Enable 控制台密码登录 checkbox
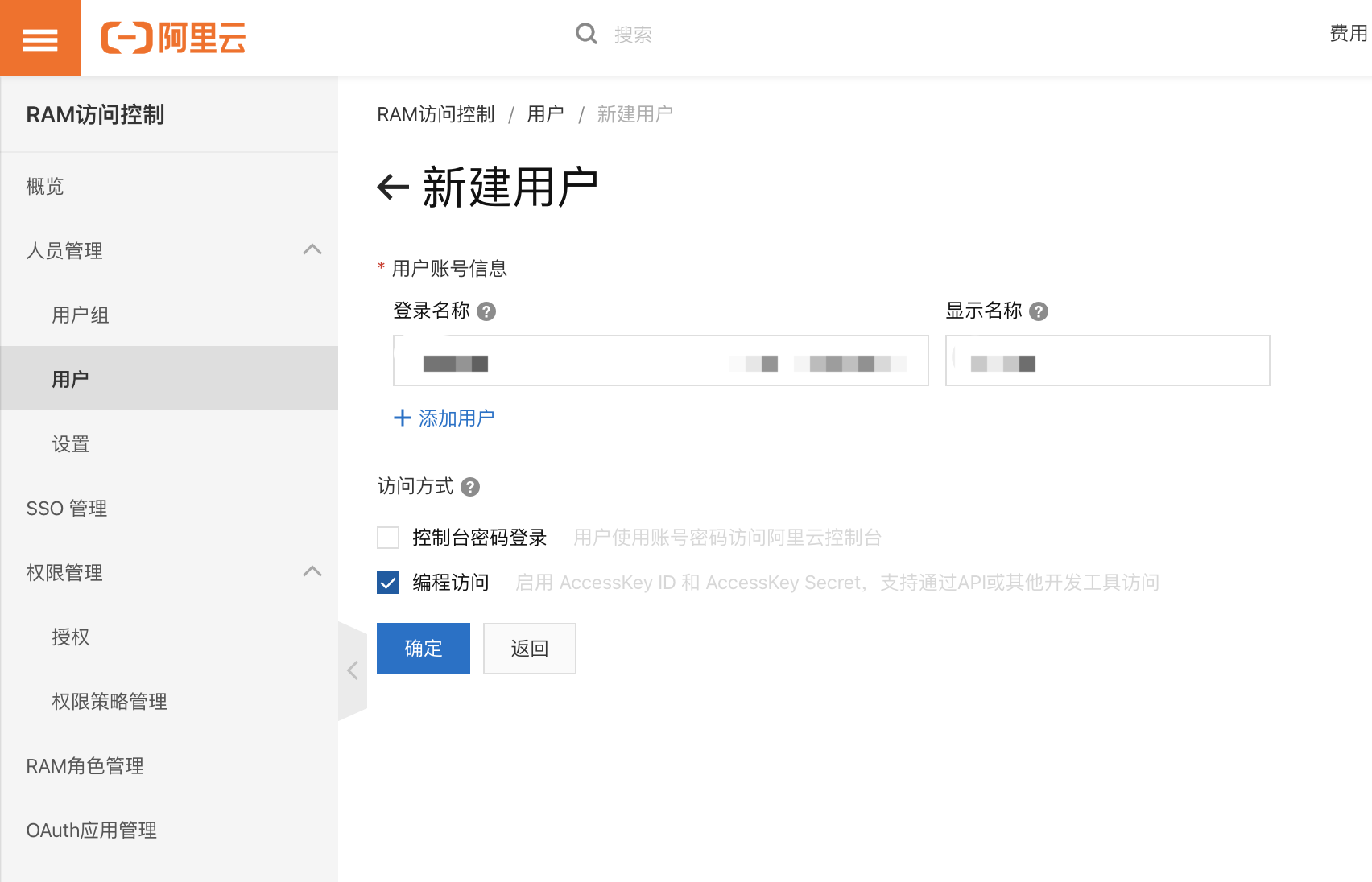This screenshot has width=1372, height=882. point(388,538)
